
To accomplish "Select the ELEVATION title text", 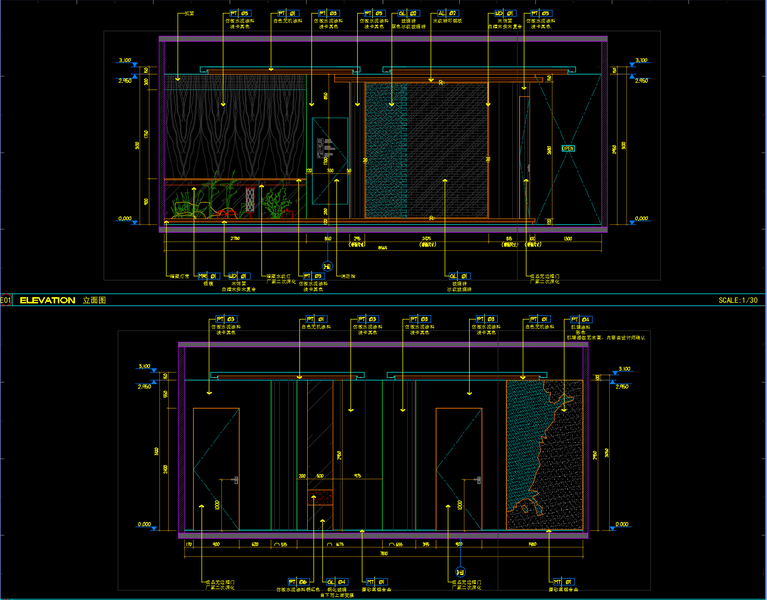I will [x=47, y=300].
